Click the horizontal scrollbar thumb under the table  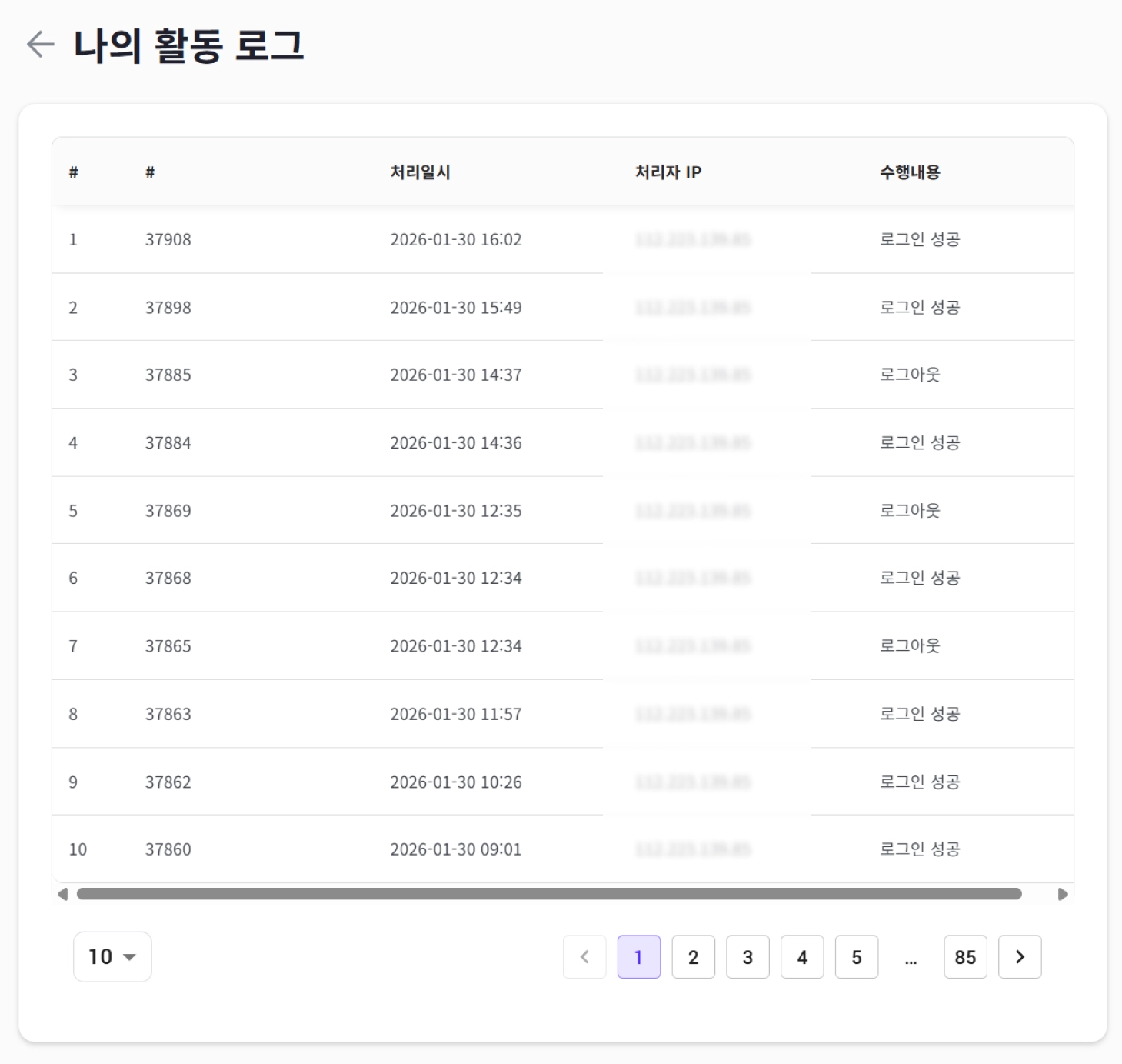(x=549, y=894)
